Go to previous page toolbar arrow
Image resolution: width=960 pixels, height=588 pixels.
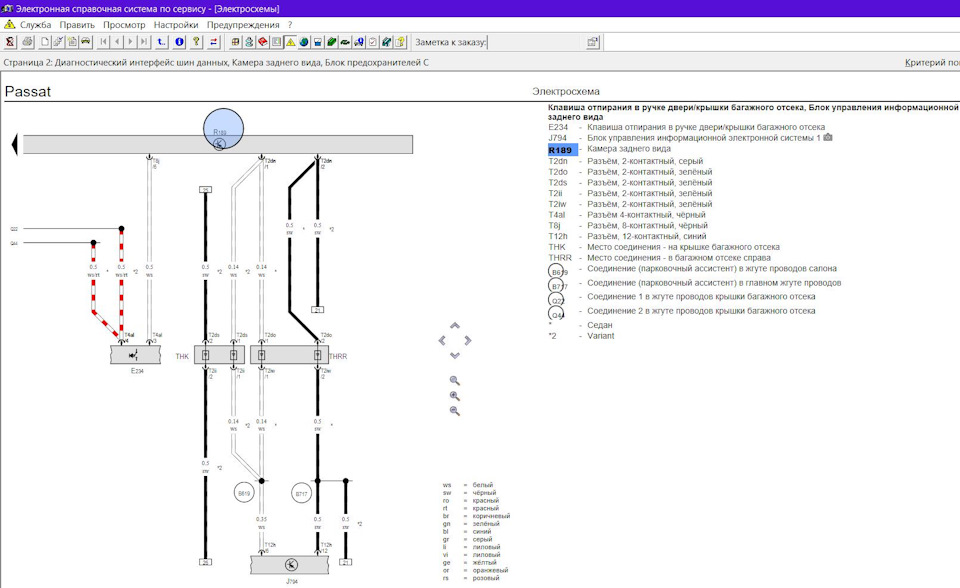pyautogui.click(x=116, y=42)
